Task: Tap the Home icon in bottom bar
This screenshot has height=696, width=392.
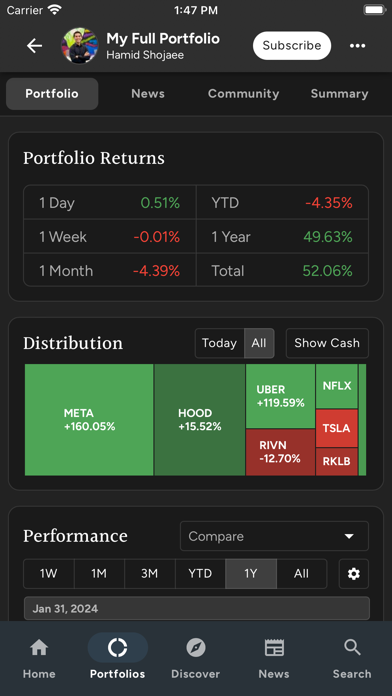Action: (x=39, y=648)
